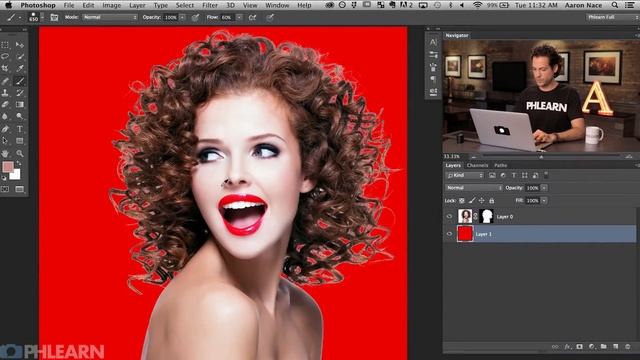
Task: Enable airbrush build-up effects
Action: tap(253, 18)
